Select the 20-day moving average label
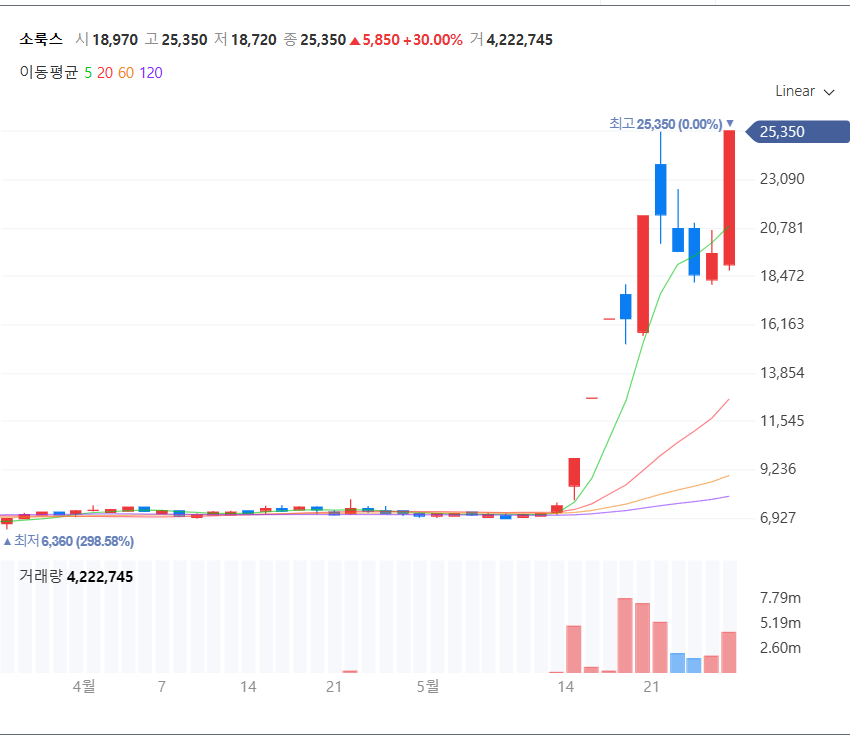The height and width of the screenshot is (742, 851). pos(105,73)
